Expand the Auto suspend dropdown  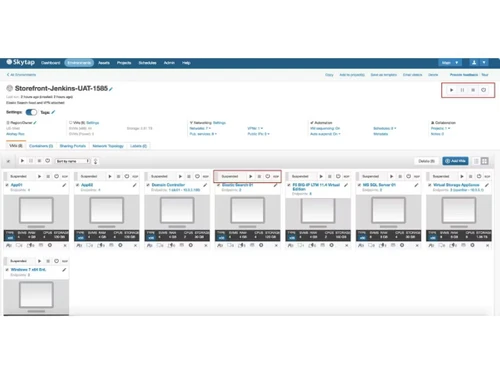click(325, 134)
